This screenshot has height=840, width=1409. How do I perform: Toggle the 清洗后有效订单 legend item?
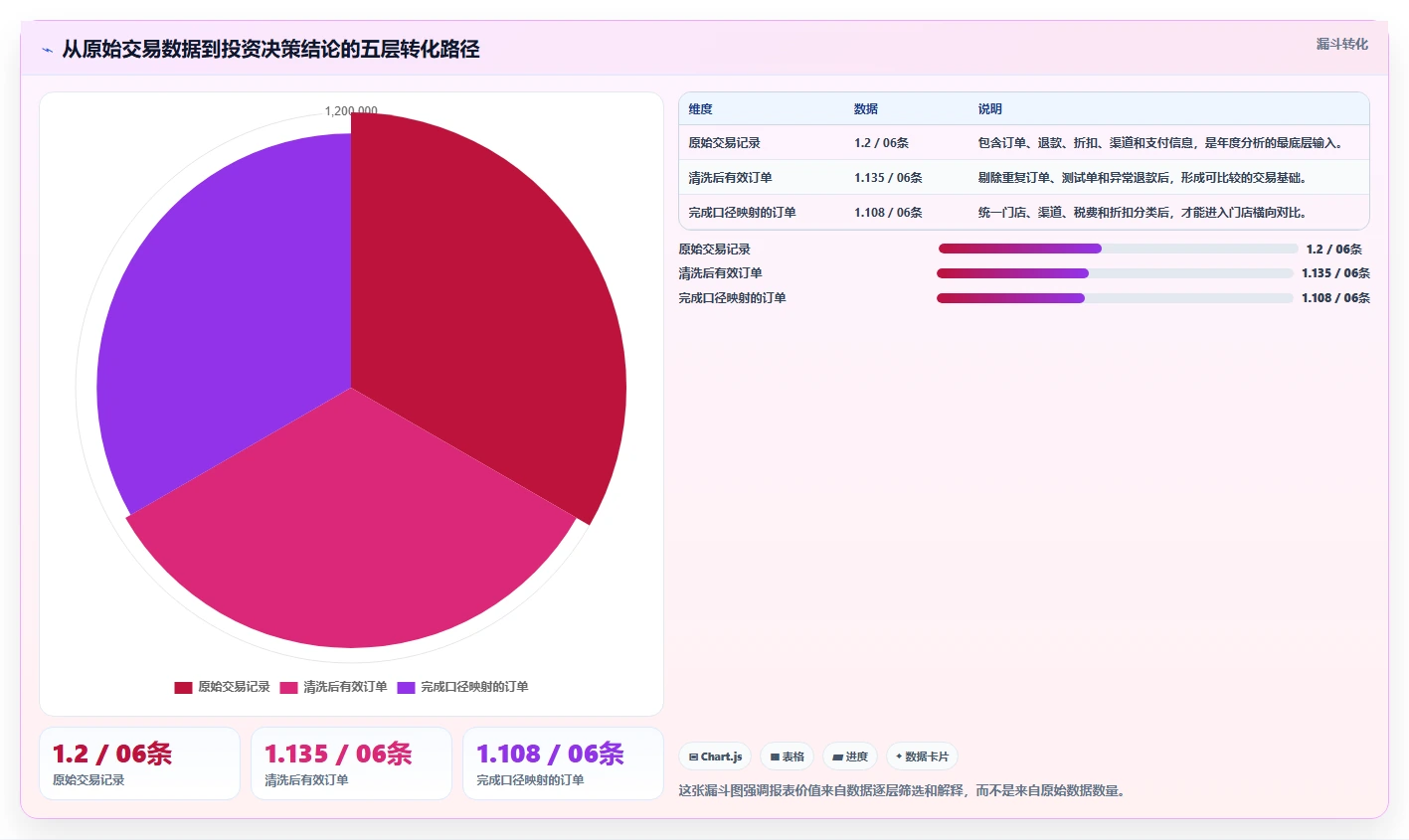(x=333, y=687)
